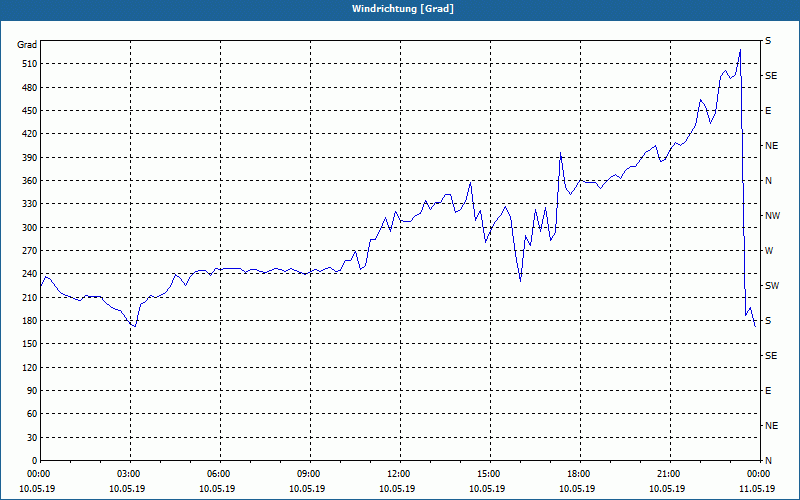Select the "SE" compass label level with 480

click(771, 76)
